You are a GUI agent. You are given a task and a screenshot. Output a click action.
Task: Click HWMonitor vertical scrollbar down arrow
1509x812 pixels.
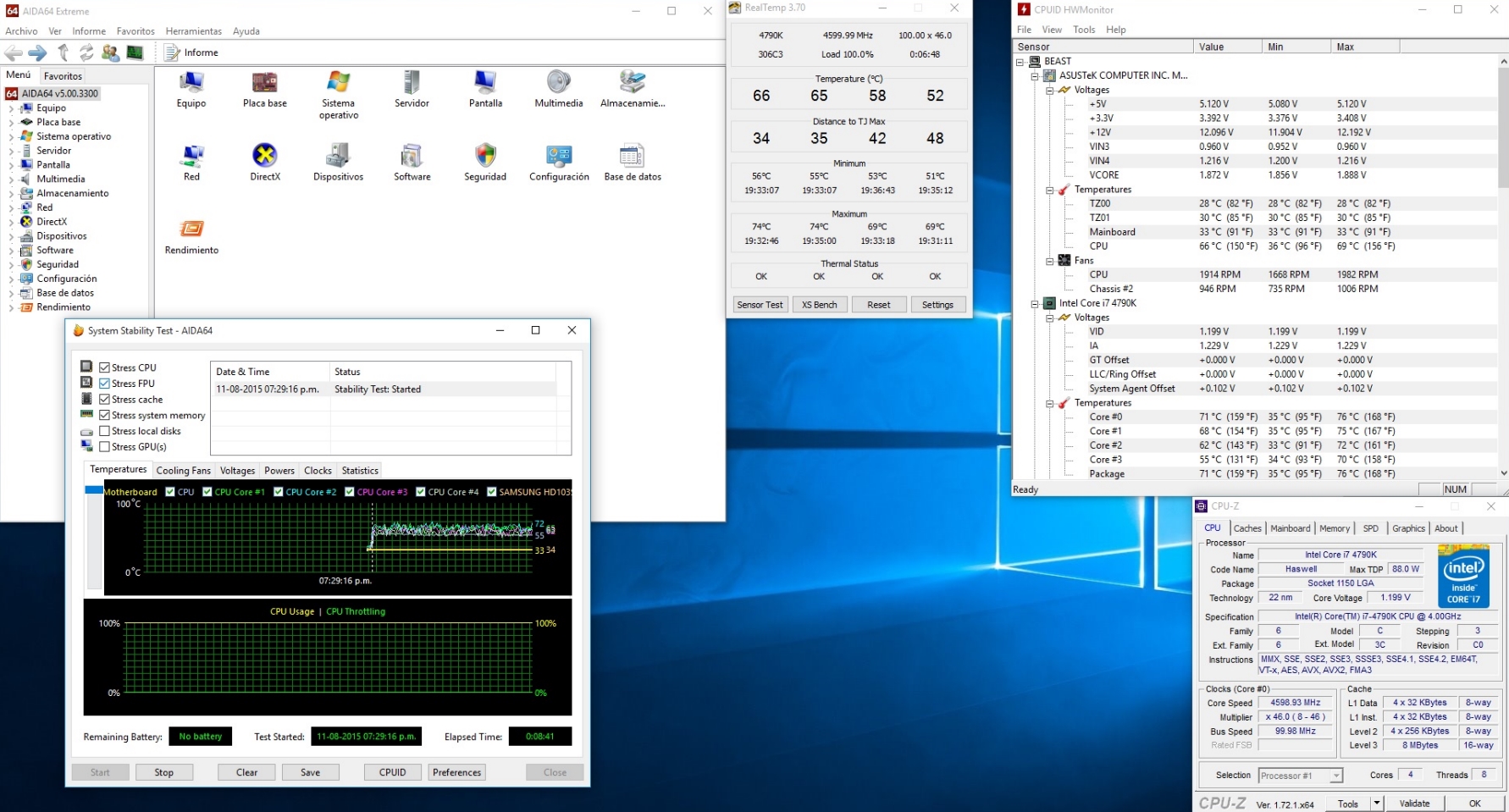click(x=1503, y=473)
